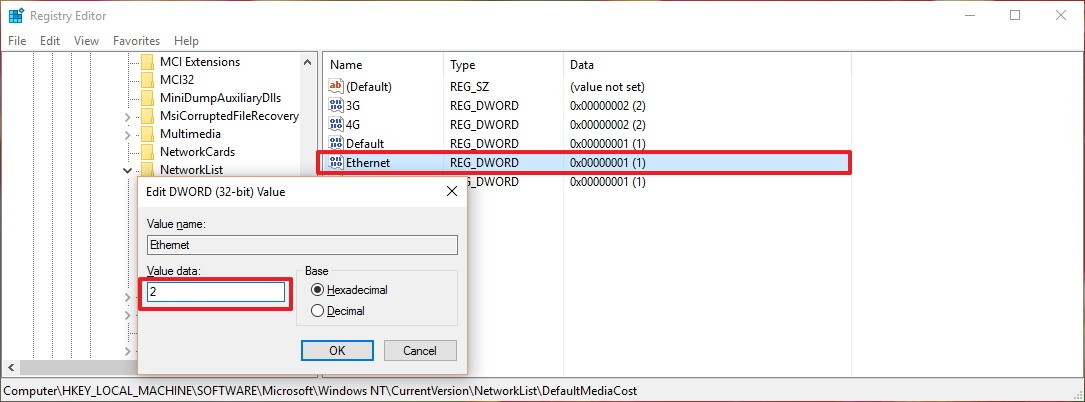The height and width of the screenshot is (402, 1085).
Task: Click the Registry Editor app icon in title bar
Action: (x=16, y=15)
